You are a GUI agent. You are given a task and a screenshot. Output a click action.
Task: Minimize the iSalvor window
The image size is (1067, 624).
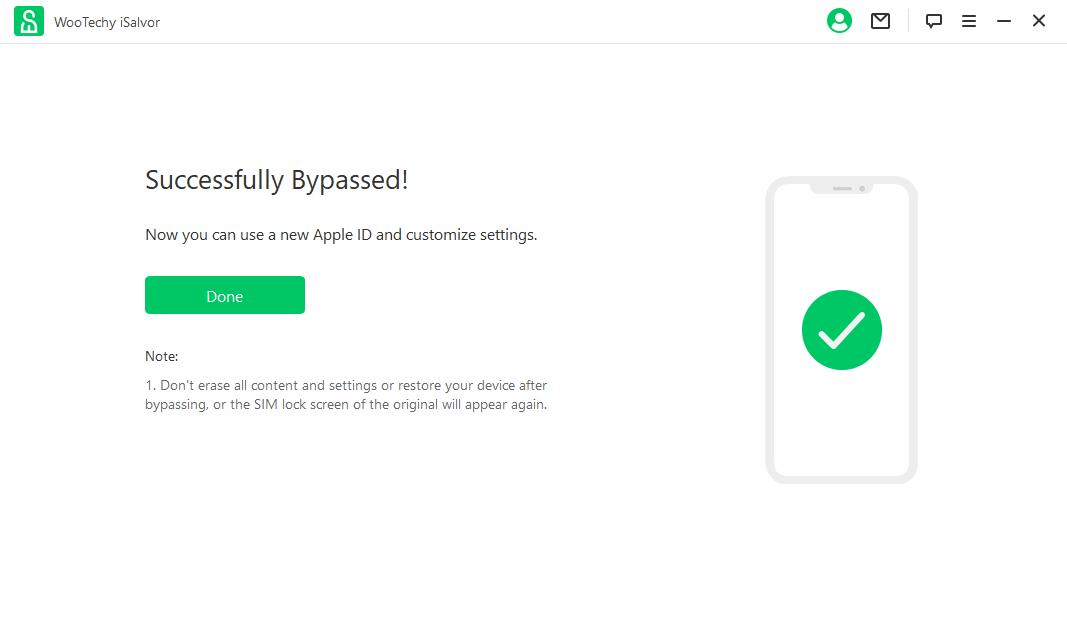click(1004, 21)
